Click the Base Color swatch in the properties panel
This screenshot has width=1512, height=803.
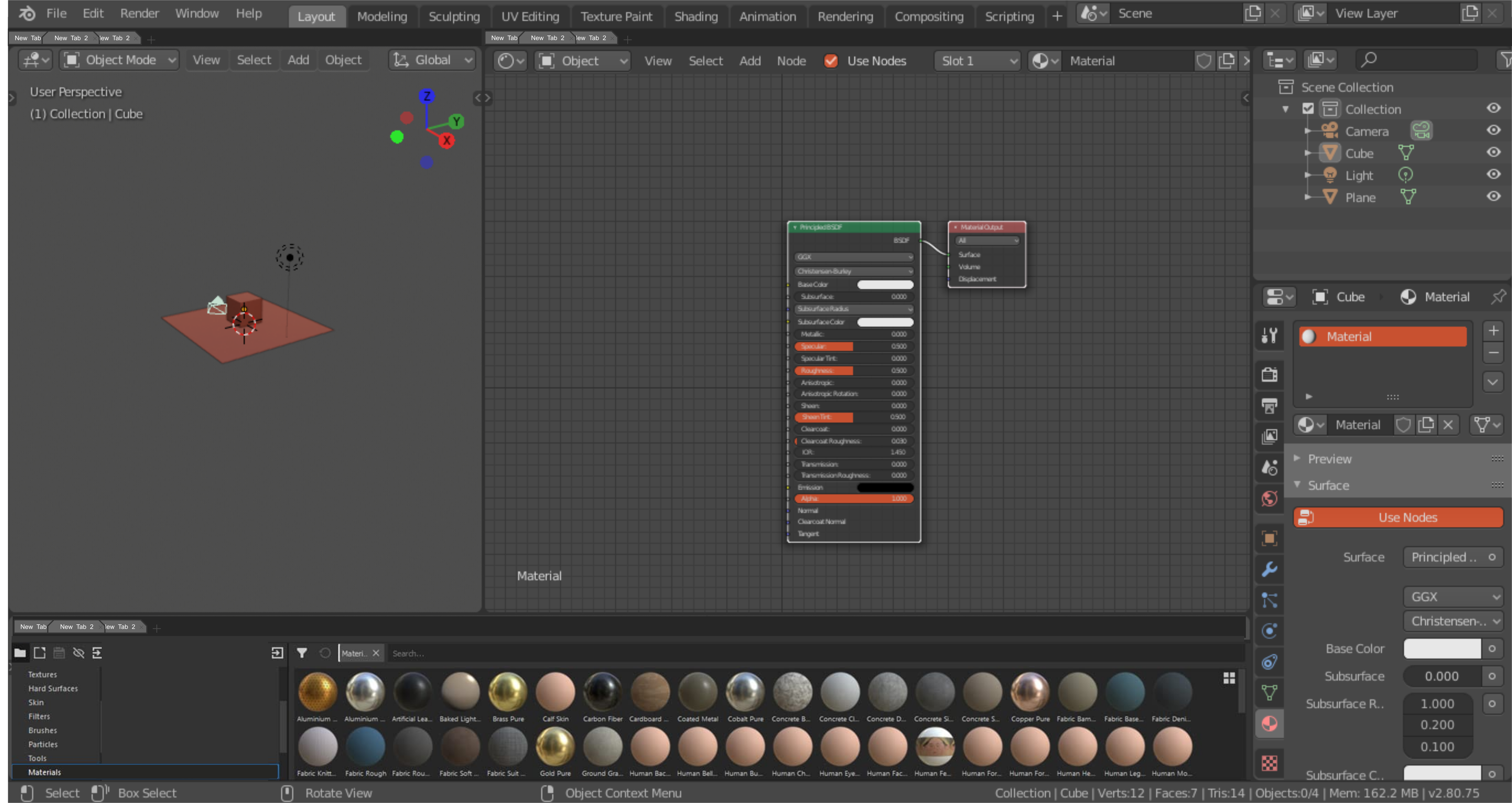[x=1442, y=649]
